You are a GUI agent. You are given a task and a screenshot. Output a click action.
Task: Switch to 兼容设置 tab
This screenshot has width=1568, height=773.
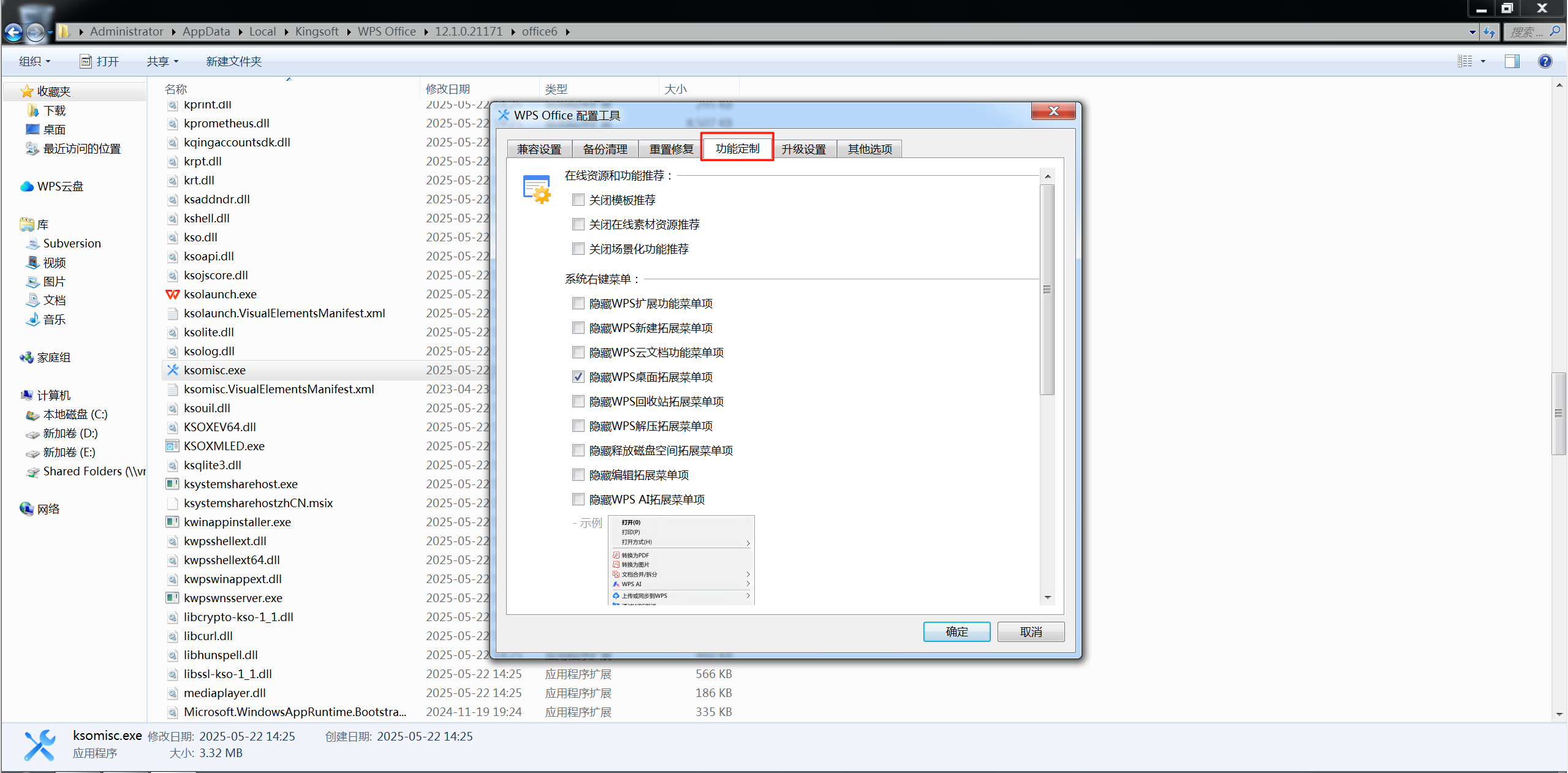tap(539, 149)
